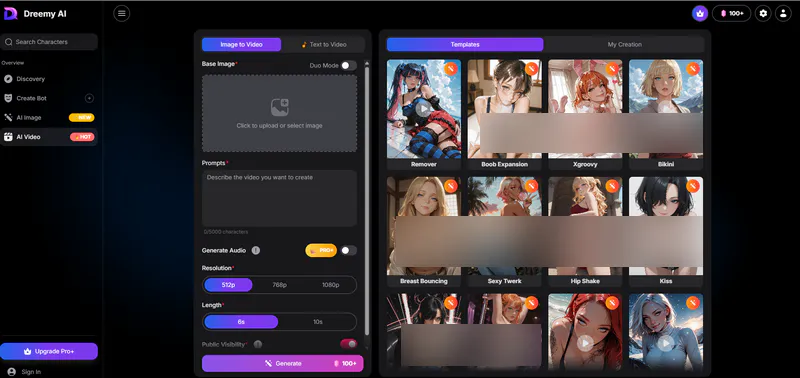Click the Upgrade Pro+ button
Screen dimensions: 800x378
(49, 351)
